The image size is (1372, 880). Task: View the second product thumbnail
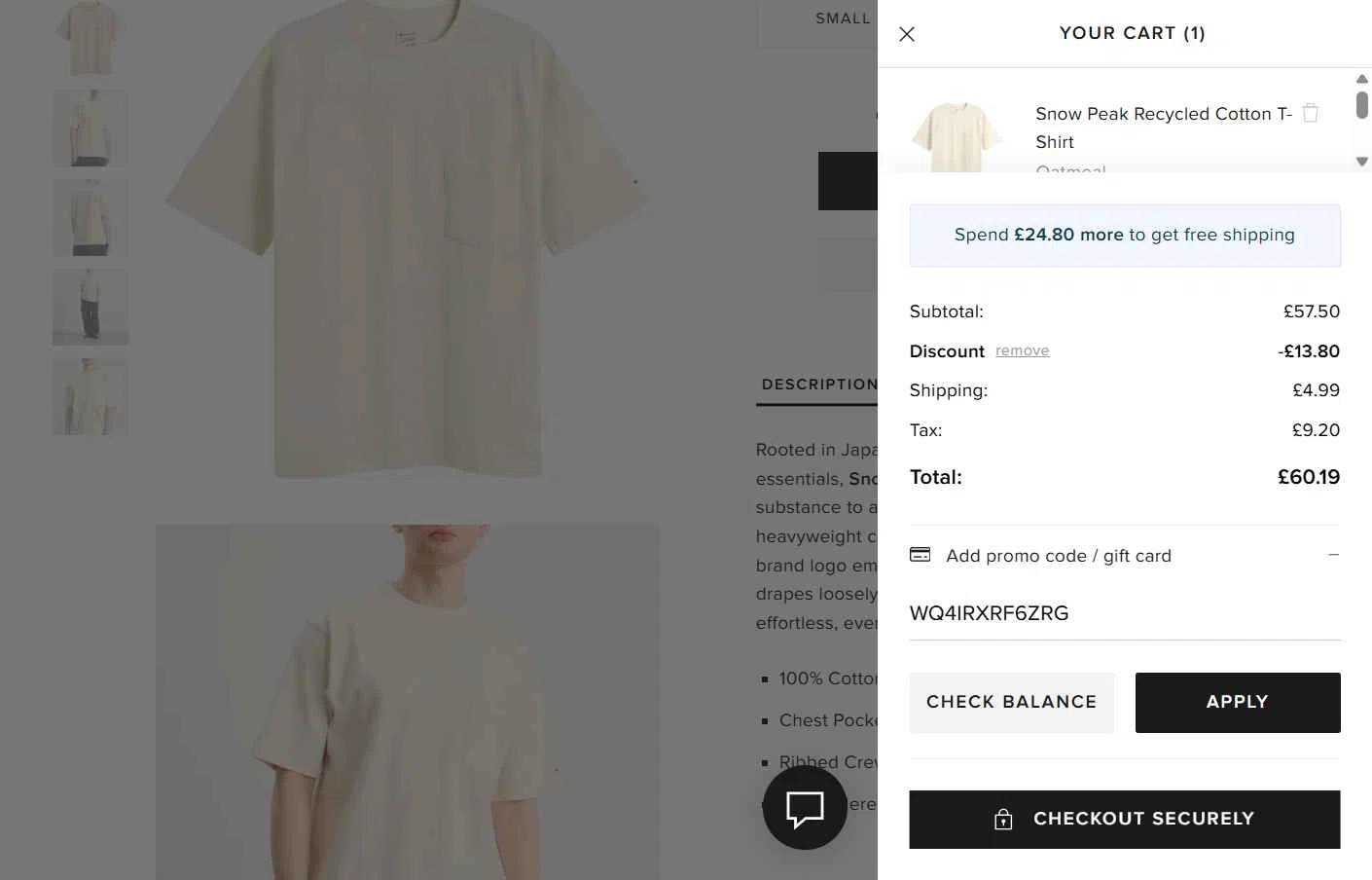[90, 128]
